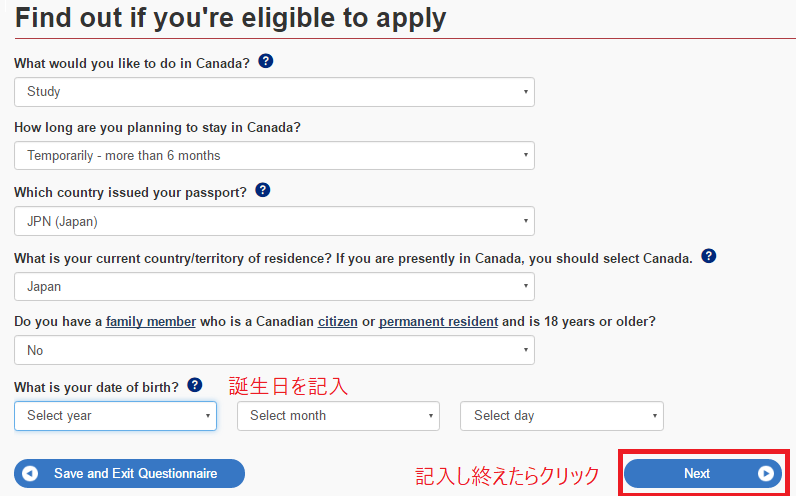
Task: Open the 'Select year' dropdown
Action: click(115, 416)
